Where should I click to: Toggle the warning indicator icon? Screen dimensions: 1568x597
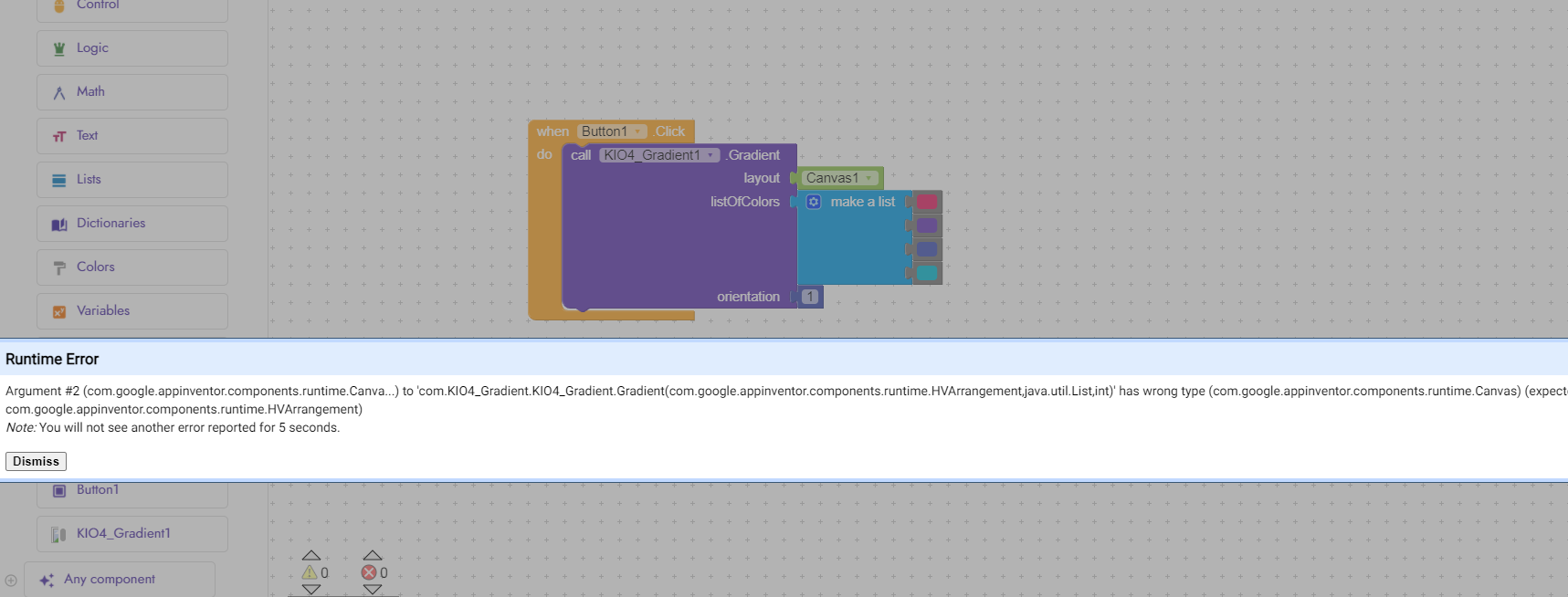310,572
